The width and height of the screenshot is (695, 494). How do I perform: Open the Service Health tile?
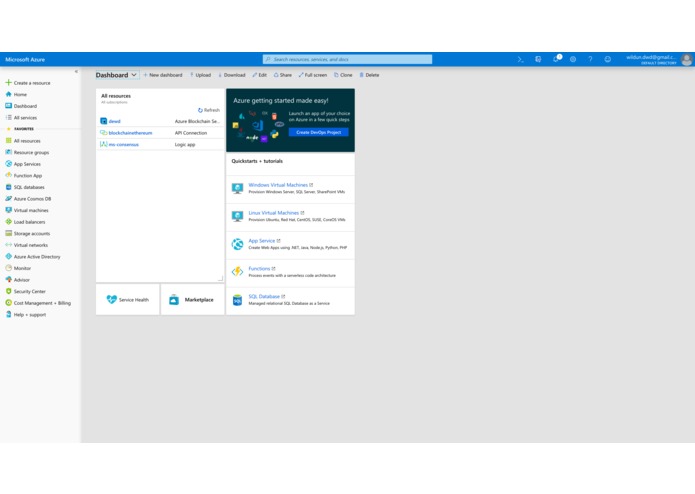[x=128, y=300]
